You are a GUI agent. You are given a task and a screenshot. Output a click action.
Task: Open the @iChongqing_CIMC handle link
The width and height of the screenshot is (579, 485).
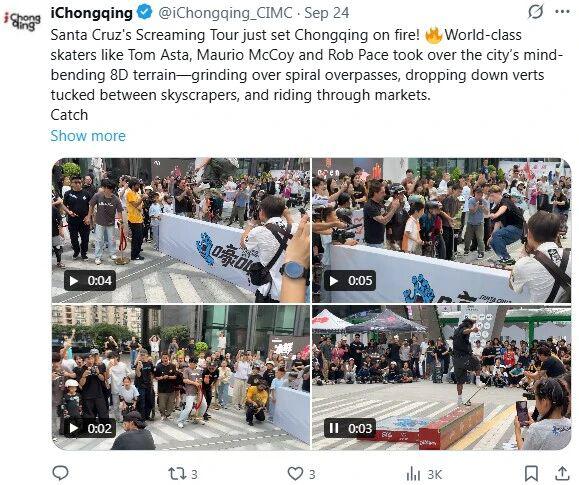(225, 13)
